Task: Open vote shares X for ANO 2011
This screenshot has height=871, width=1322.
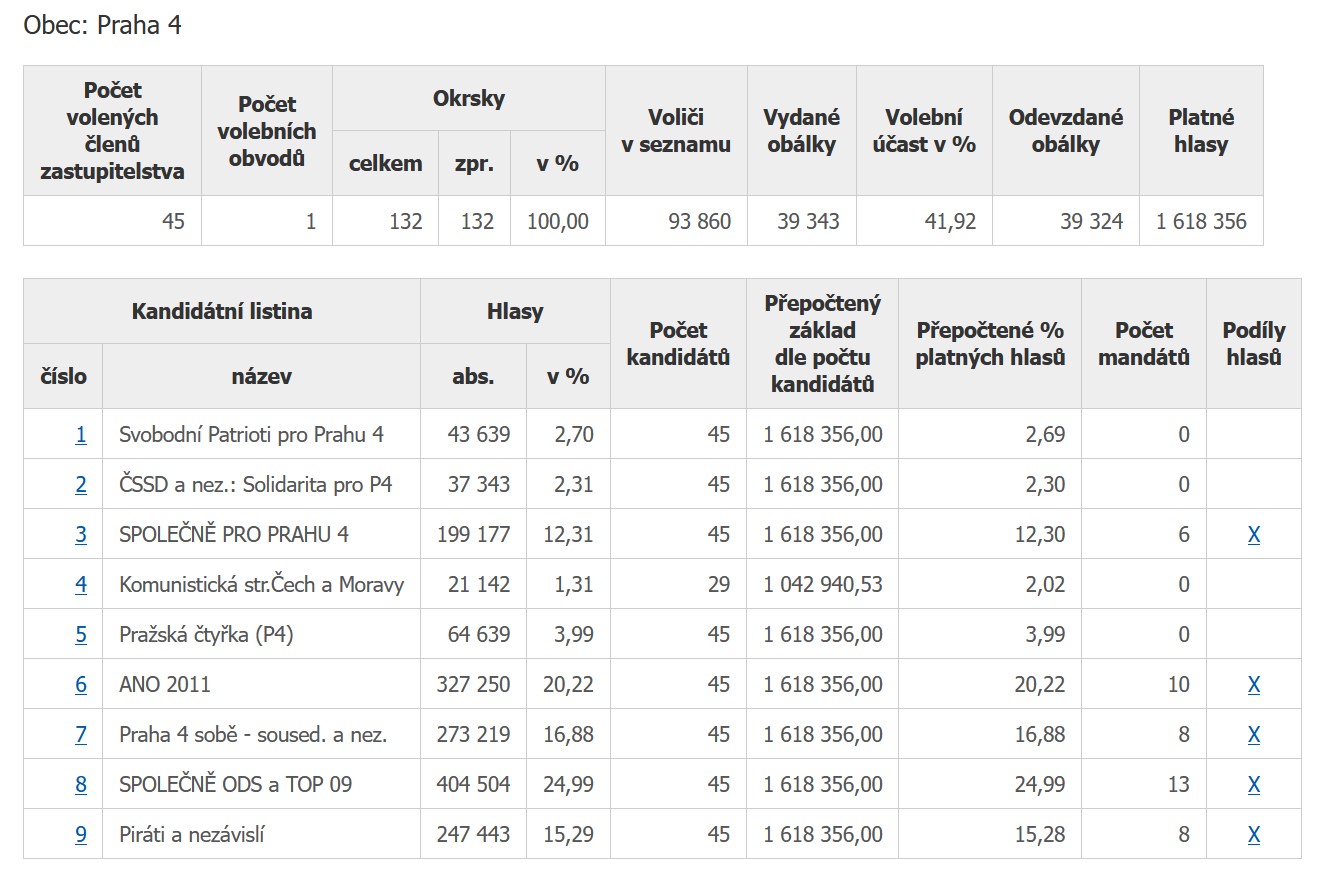Action: [x=1254, y=684]
